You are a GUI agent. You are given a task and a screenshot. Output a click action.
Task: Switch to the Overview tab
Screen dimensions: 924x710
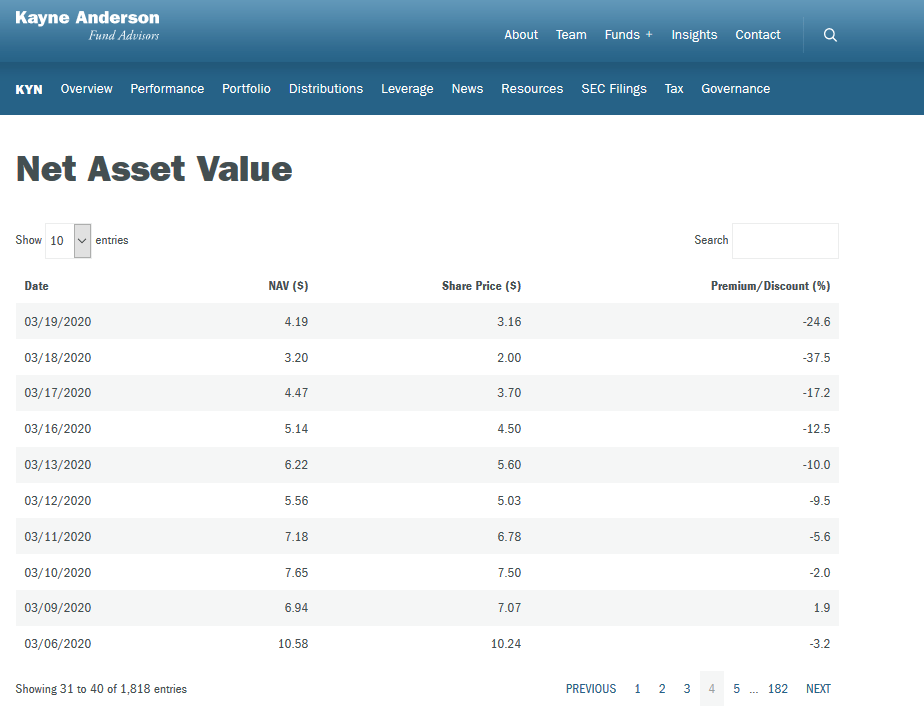[x=87, y=89]
